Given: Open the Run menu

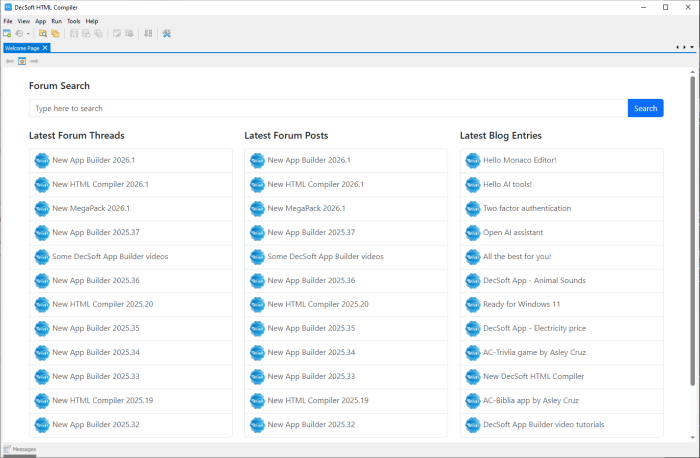Looking at the screenshot, I should (x=57, y=21).
